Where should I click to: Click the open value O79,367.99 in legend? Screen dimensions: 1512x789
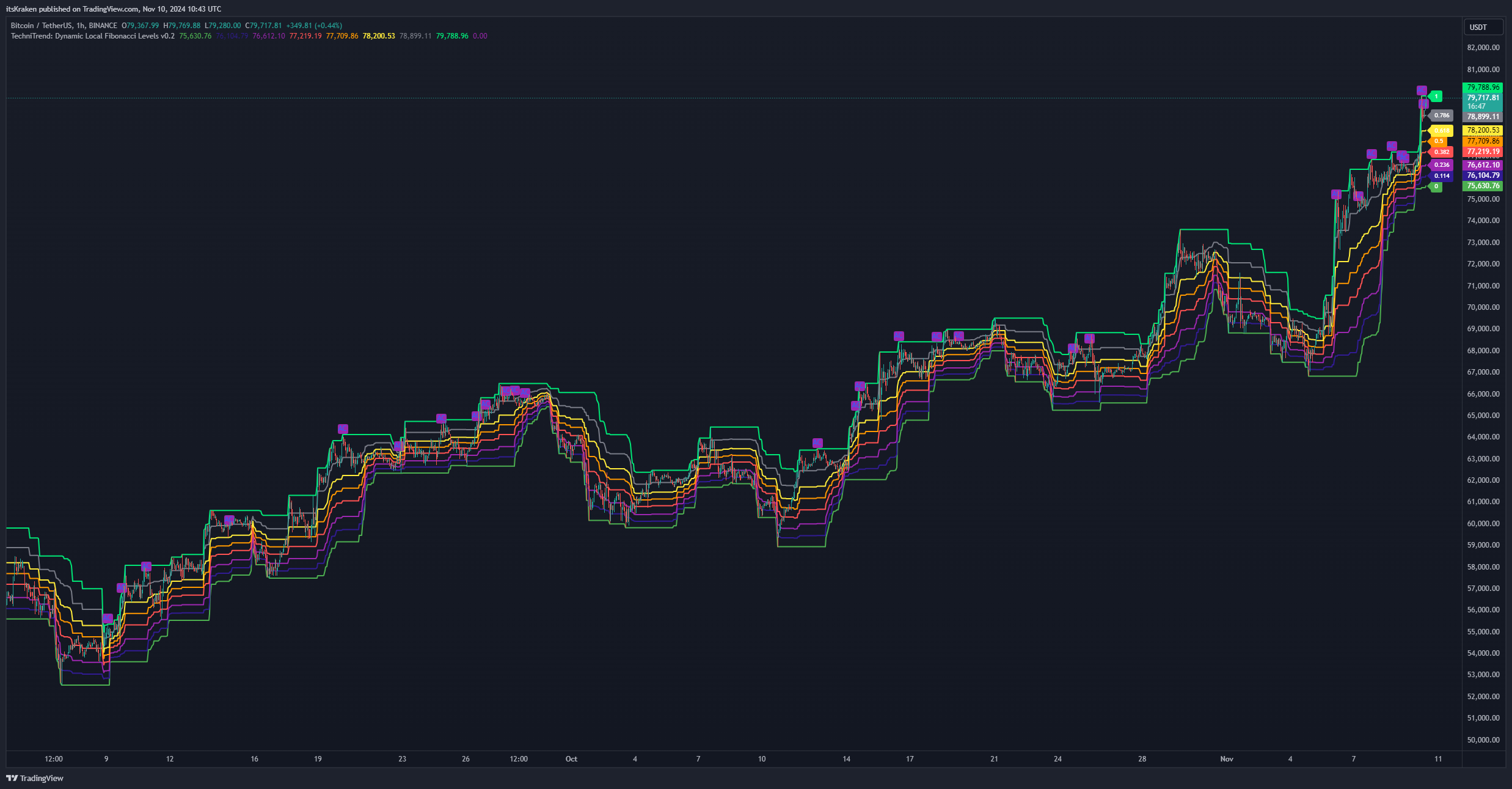(141, 26)
